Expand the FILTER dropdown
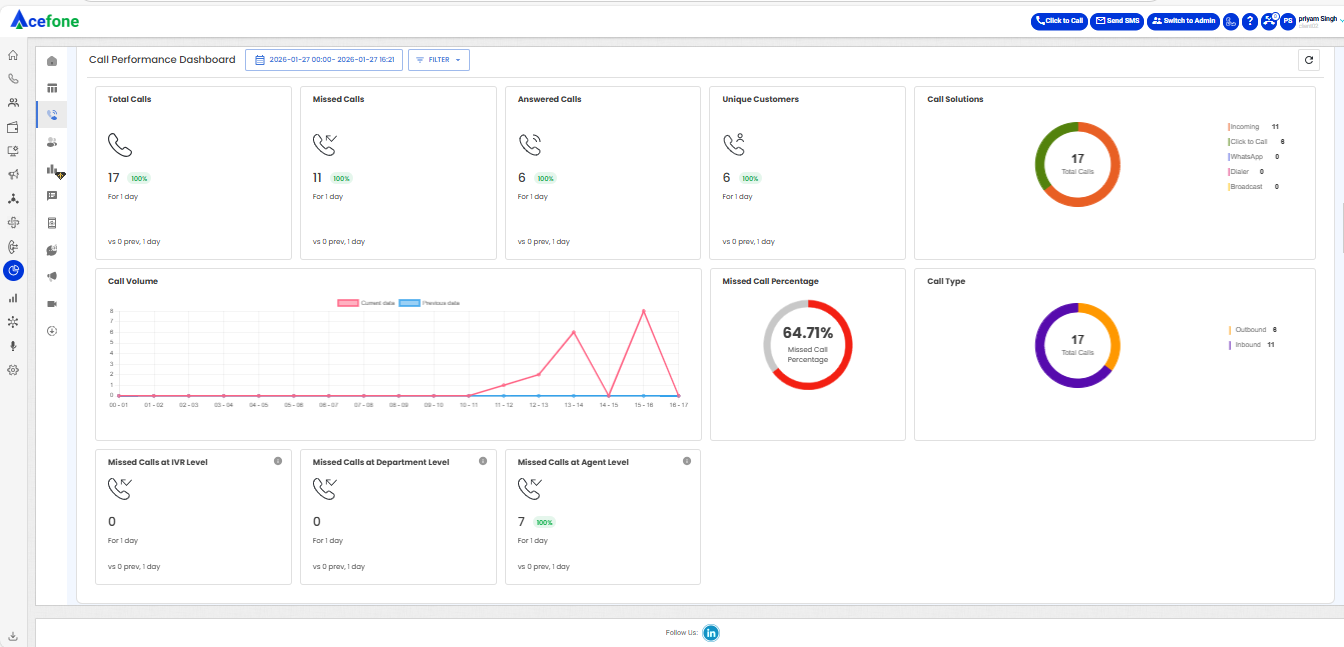Screen dimensions: 1344x647 tap(439, 60)
